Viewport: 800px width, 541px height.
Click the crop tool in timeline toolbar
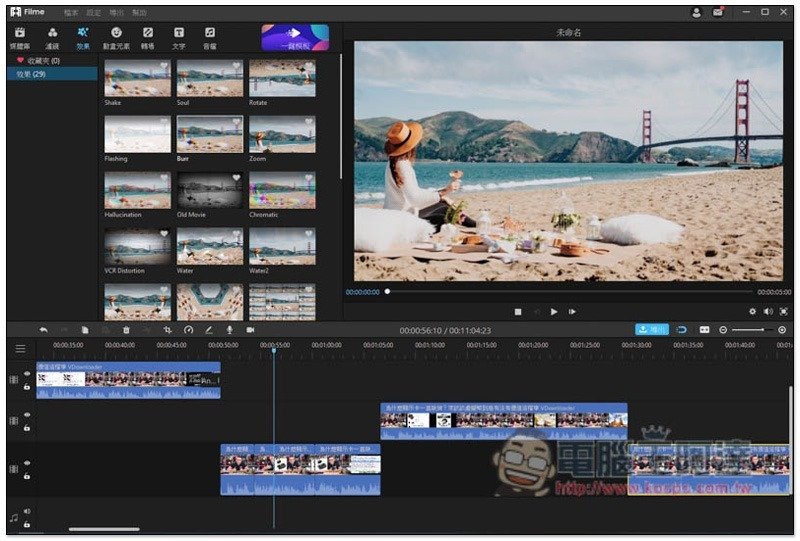[x=167, y=330]
